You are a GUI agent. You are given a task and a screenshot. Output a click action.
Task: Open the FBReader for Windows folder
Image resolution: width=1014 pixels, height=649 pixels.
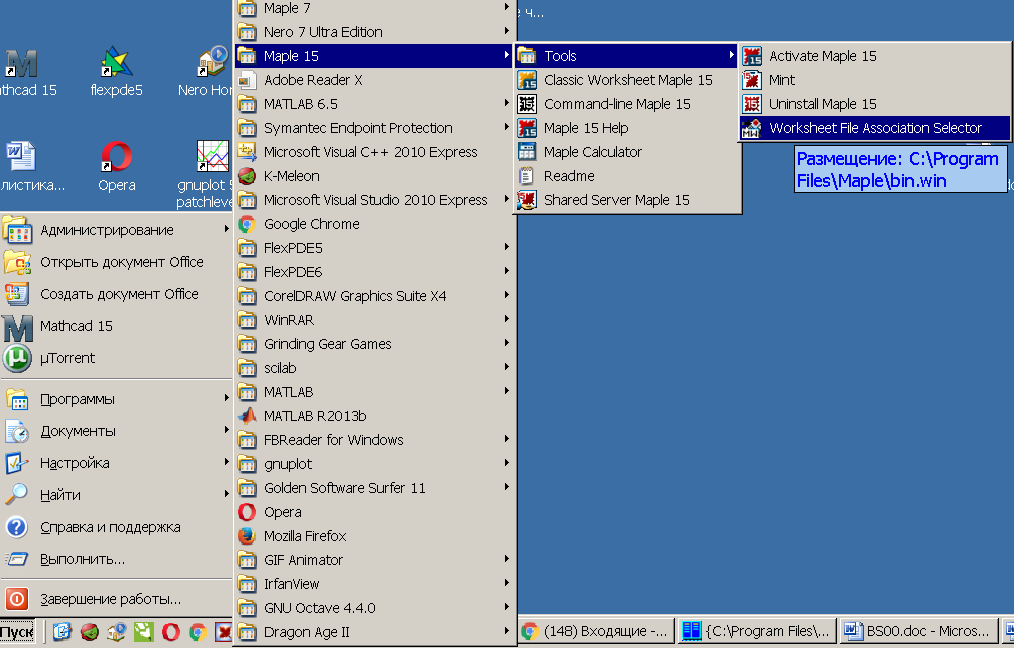tap(374, 440)
